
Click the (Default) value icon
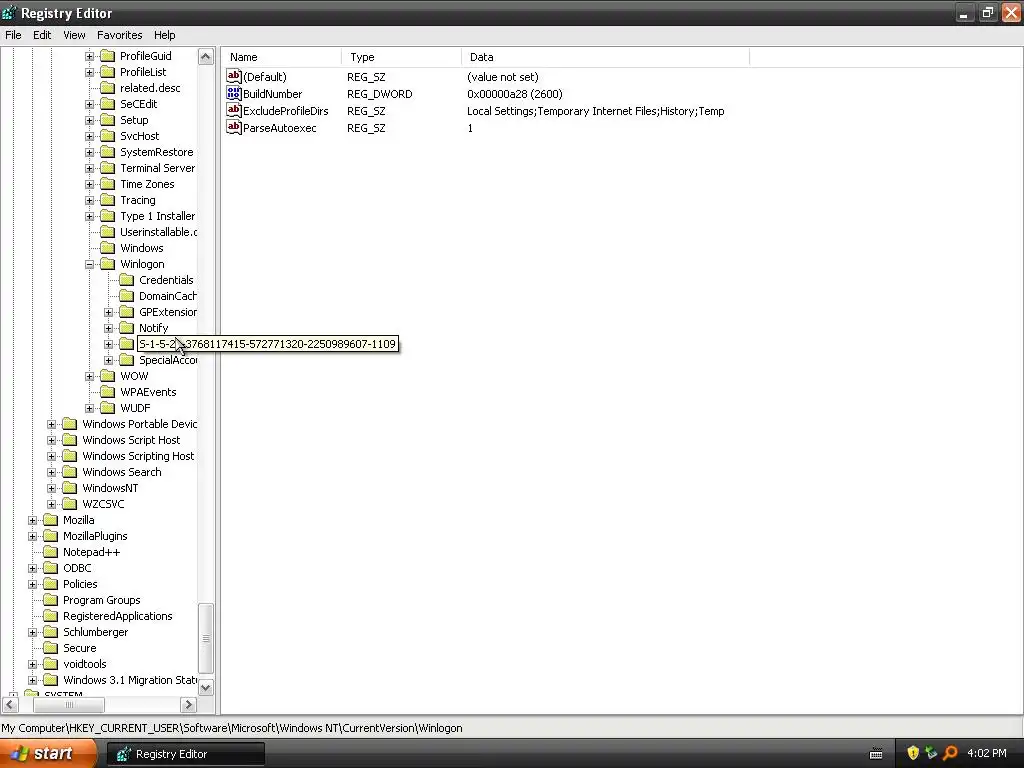(234, 76)
